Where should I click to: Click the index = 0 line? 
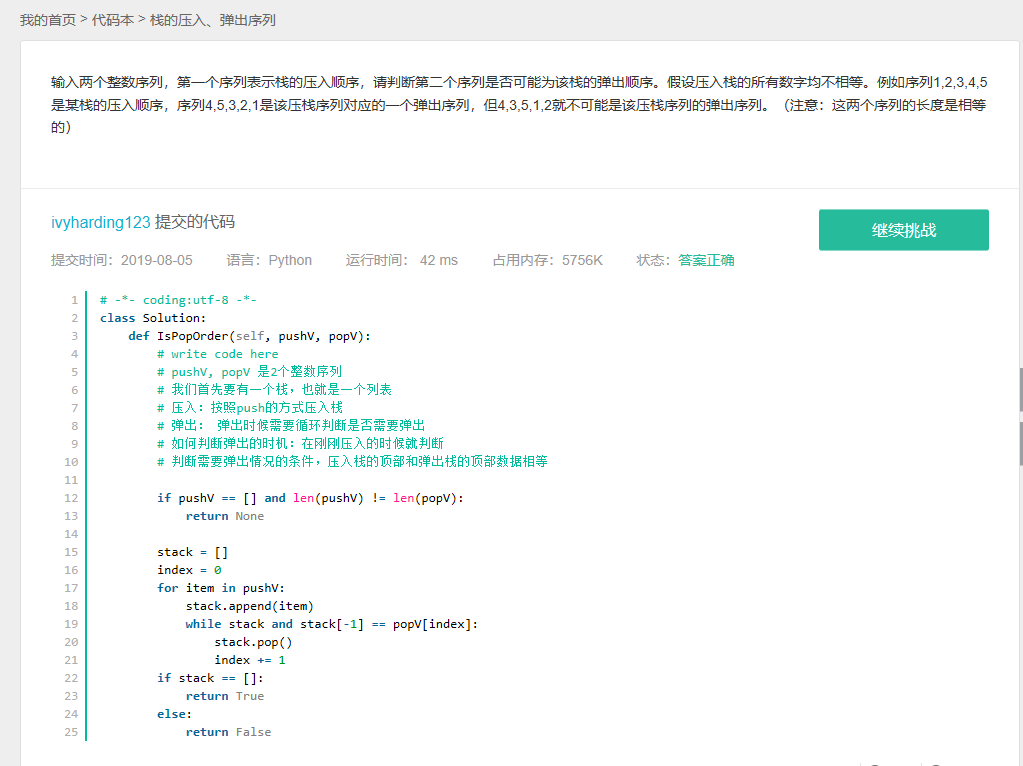(x=189, y=570)
